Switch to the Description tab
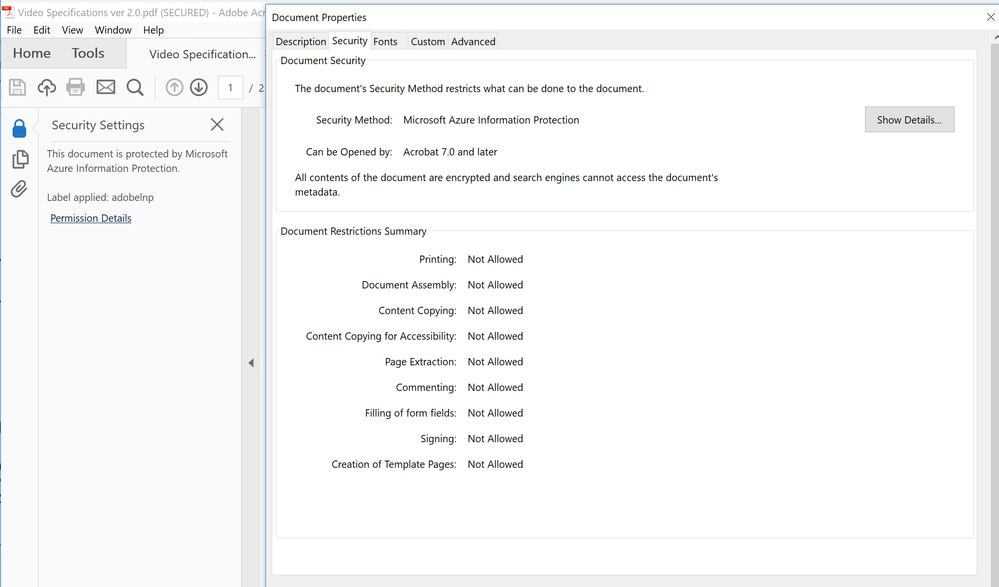The height and width of the screenshot is (587, 999). (x=301, y=41)
